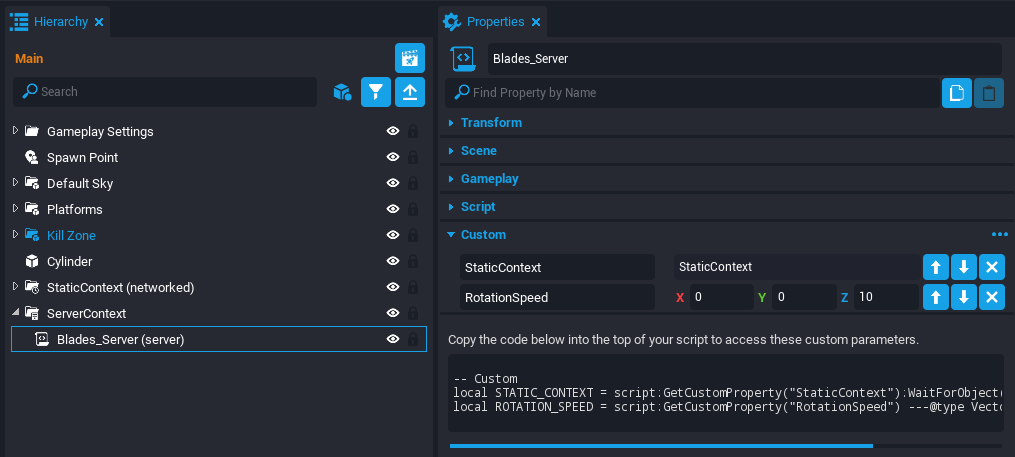
Task: Collapse the ServerContext tree node
Action: tap(15, 313)
